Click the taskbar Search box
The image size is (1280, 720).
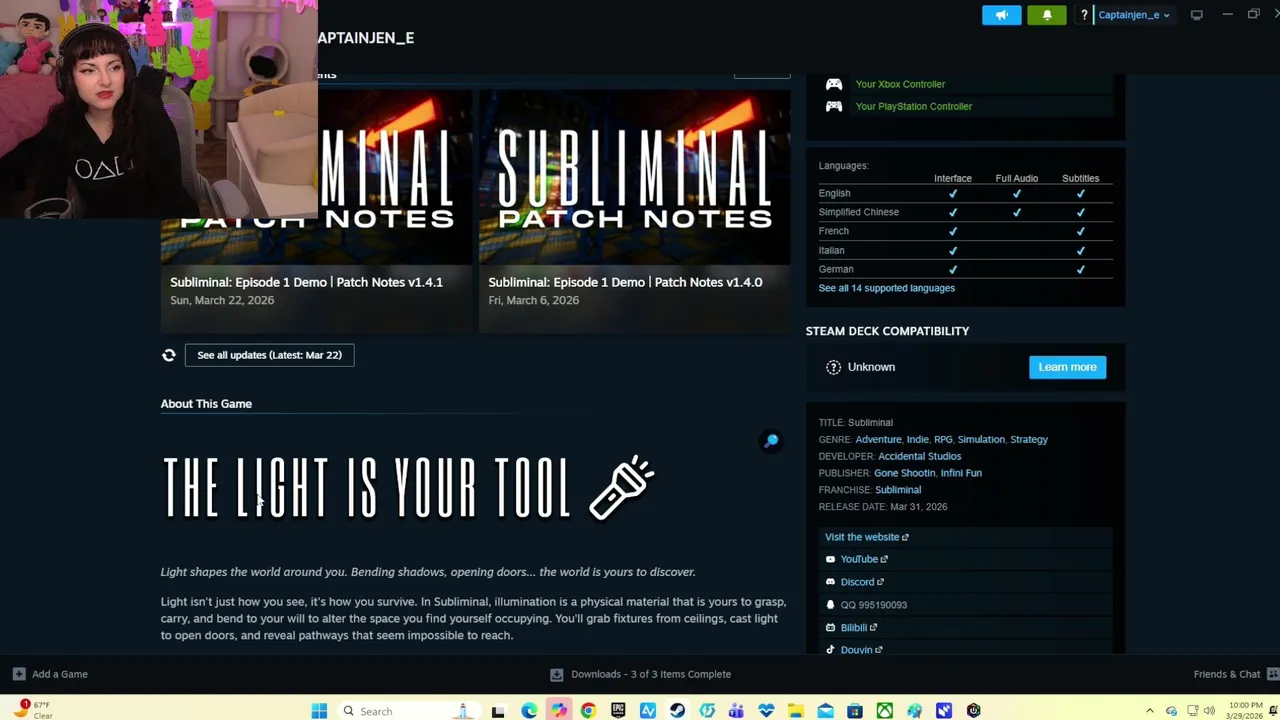(407, 711)
